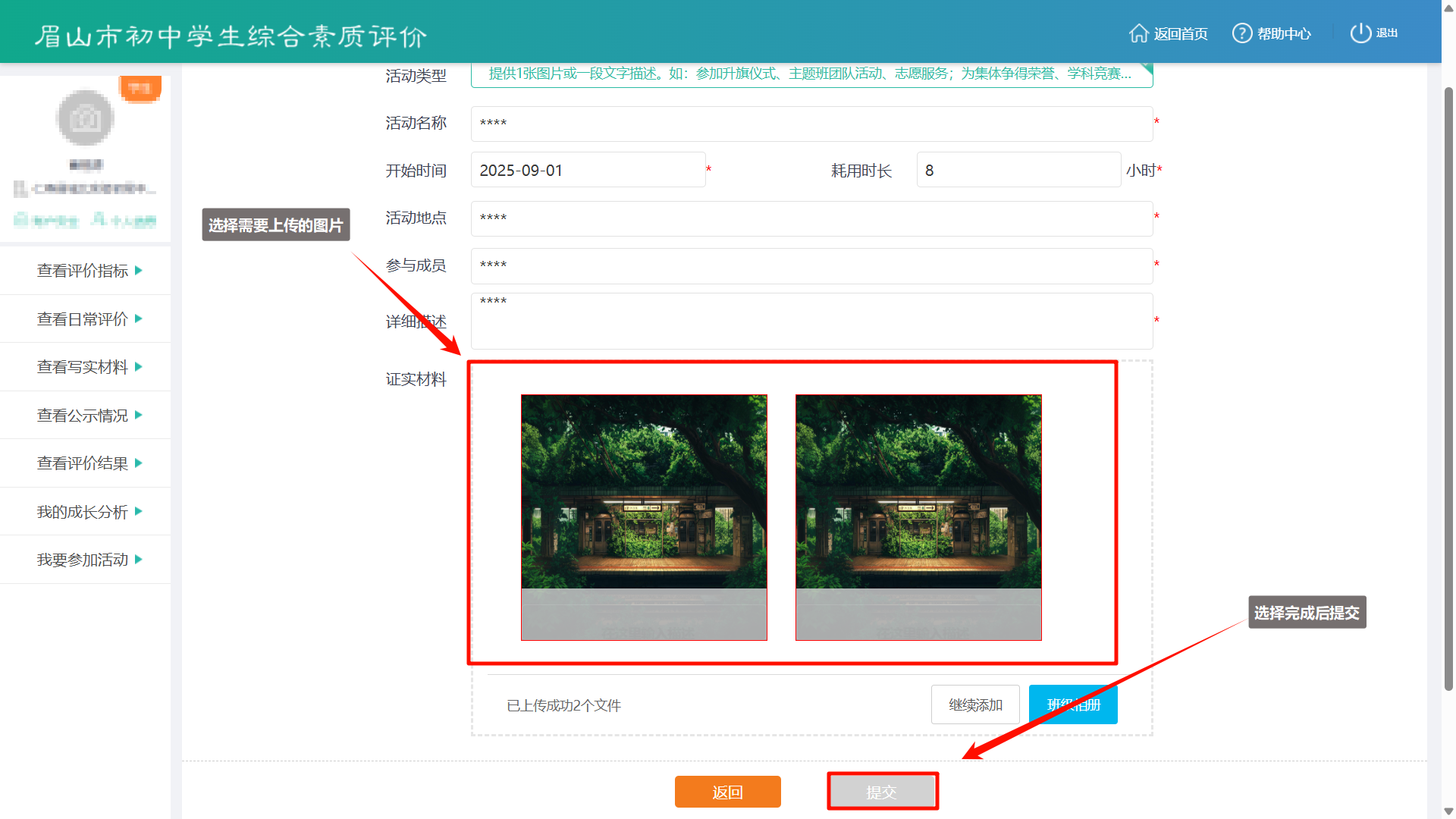The image size is (1456, 819).
Task: Expand 我的成长分析 arrow
Action: (139, 512)
